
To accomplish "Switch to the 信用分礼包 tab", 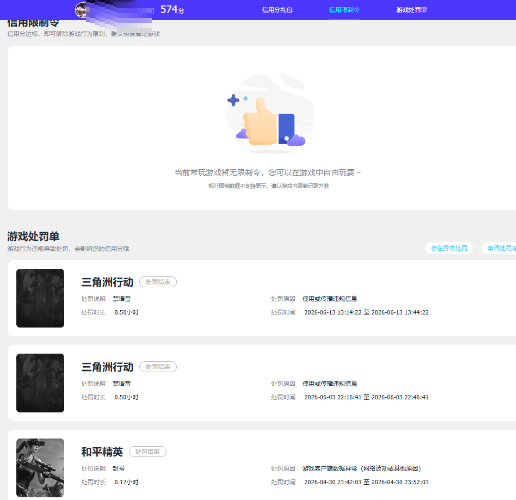I will tap(277, 10).
